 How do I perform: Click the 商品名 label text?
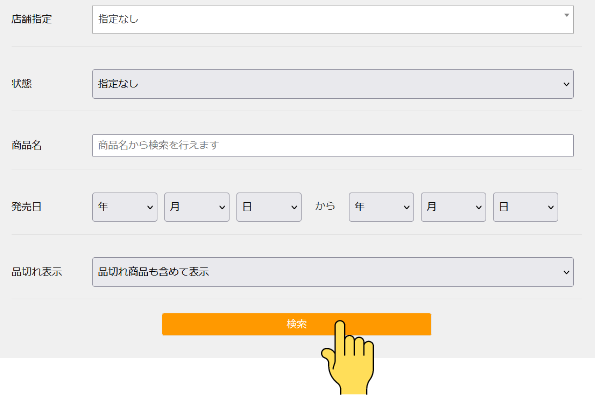point(27,145)
